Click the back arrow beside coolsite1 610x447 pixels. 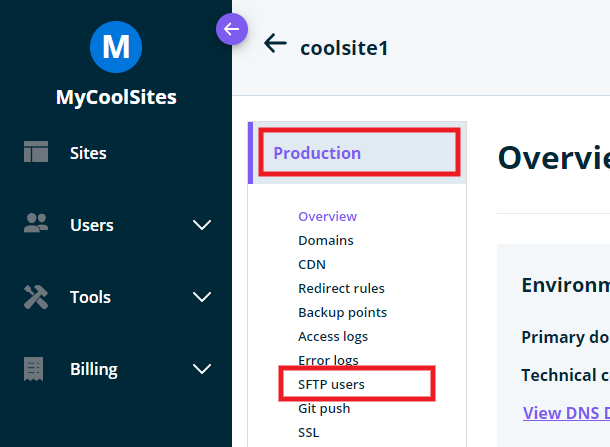(275, 43)
